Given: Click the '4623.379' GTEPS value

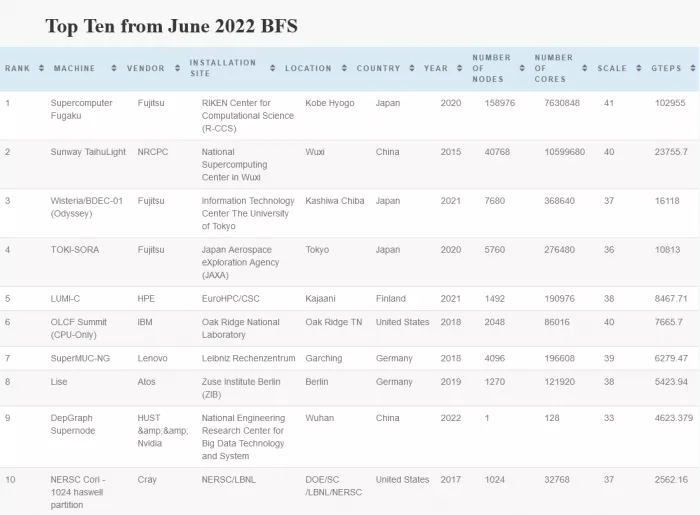Looking at the screenshot, I should pos(674,418).
